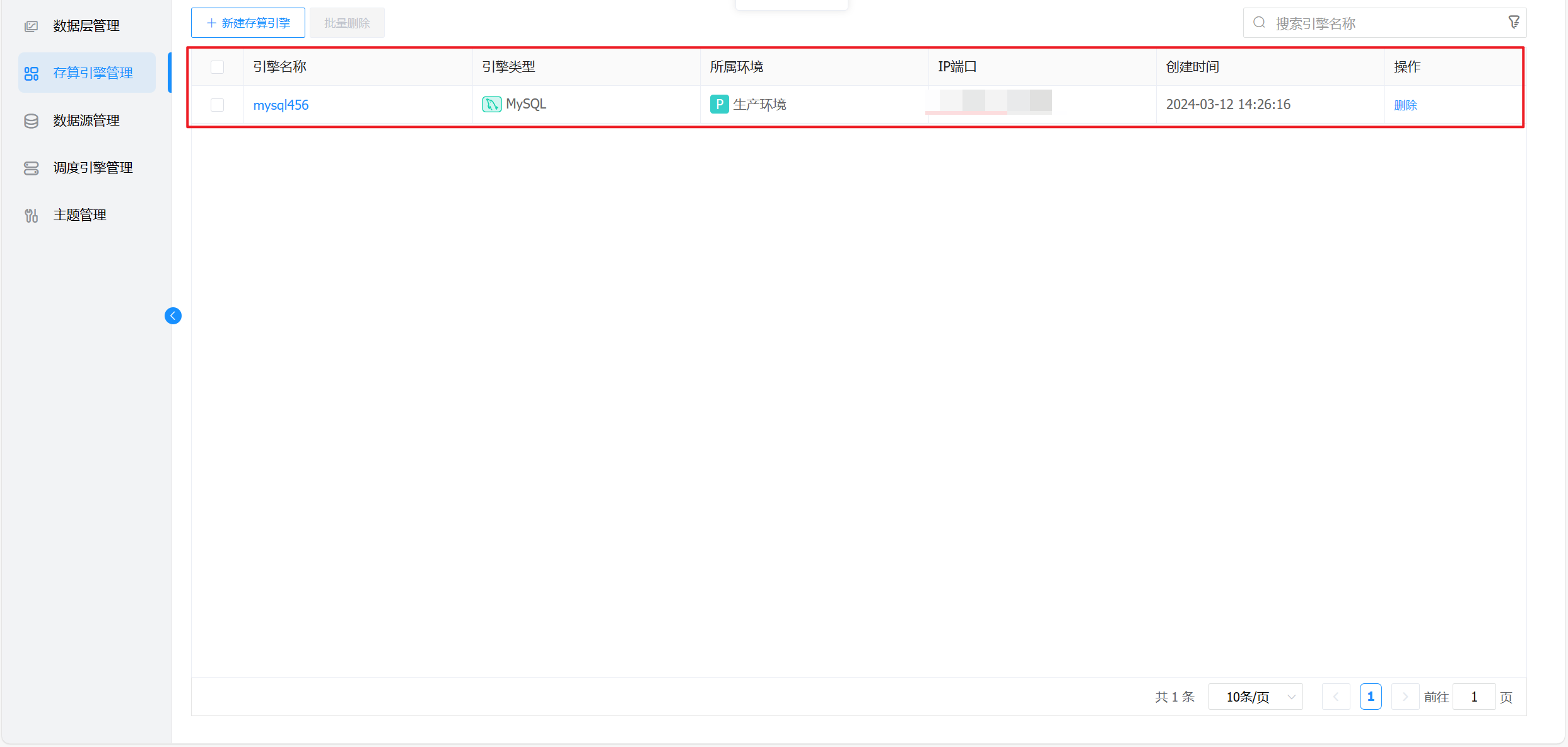Open 调度引擎管理 menu item
Viewport: 1568px width, 747px height.
click(x=93, y=168)
